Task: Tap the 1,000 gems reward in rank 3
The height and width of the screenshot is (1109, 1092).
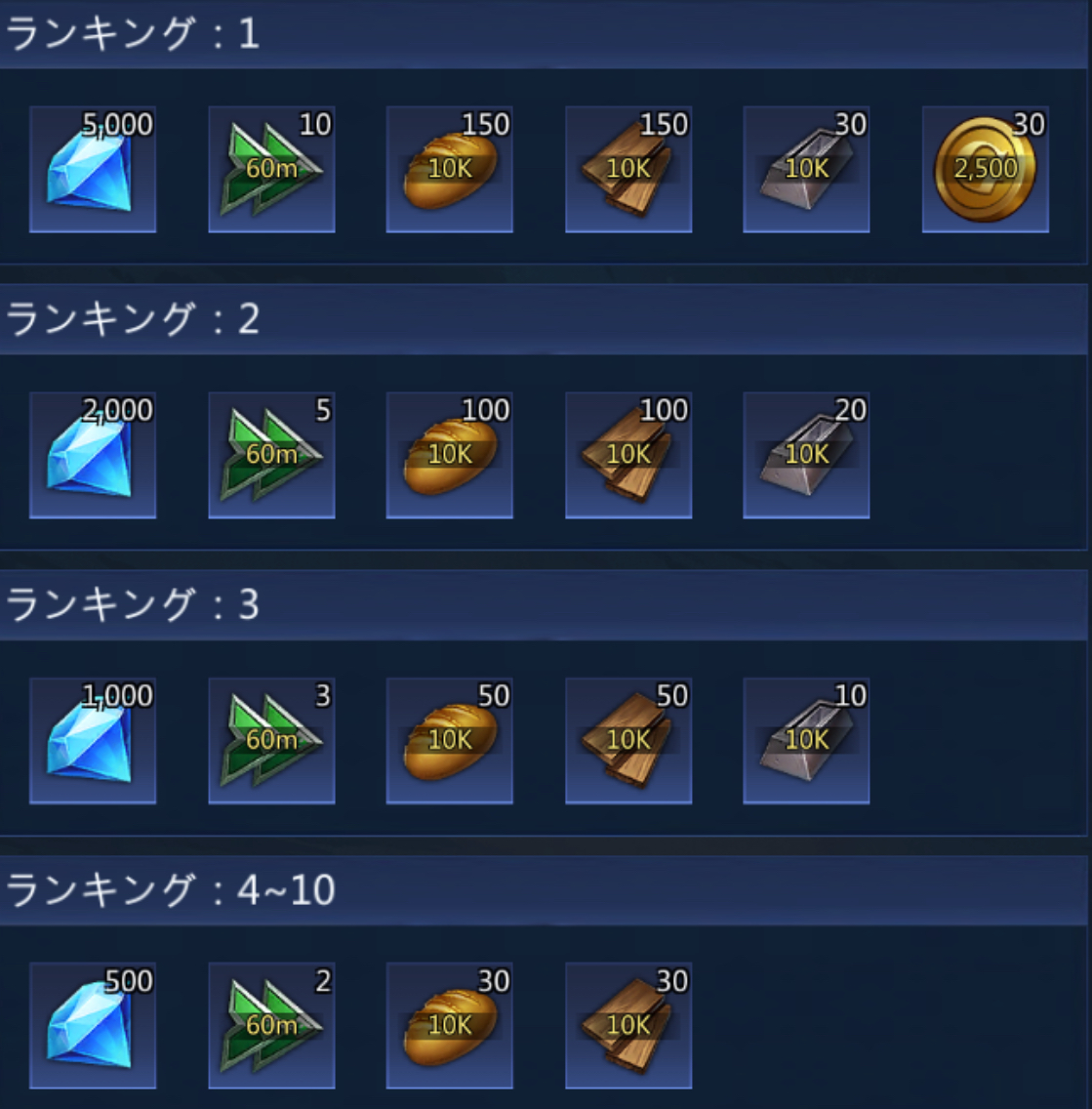Action: (93, 741)
